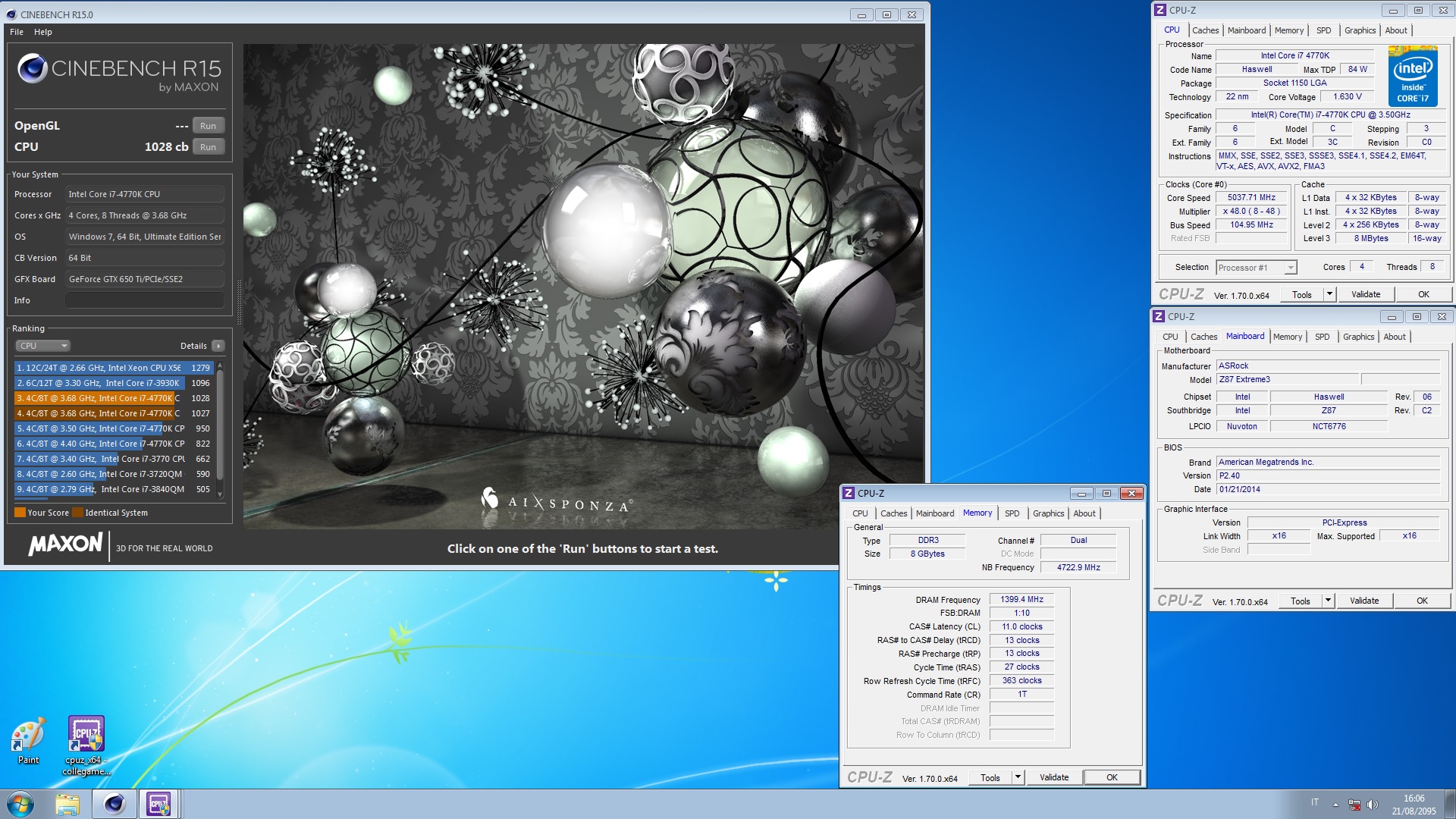
Task: Click the CPU-Z title icon in the Memory window
Action: click(849, 493)
